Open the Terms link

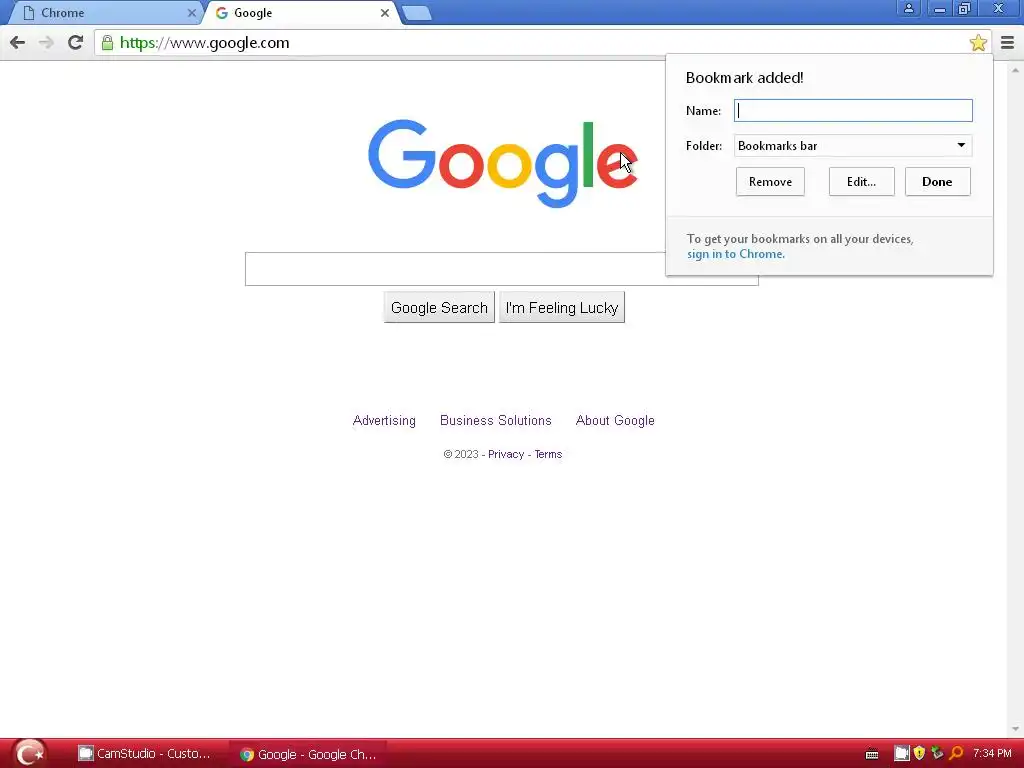pos(548,455)
